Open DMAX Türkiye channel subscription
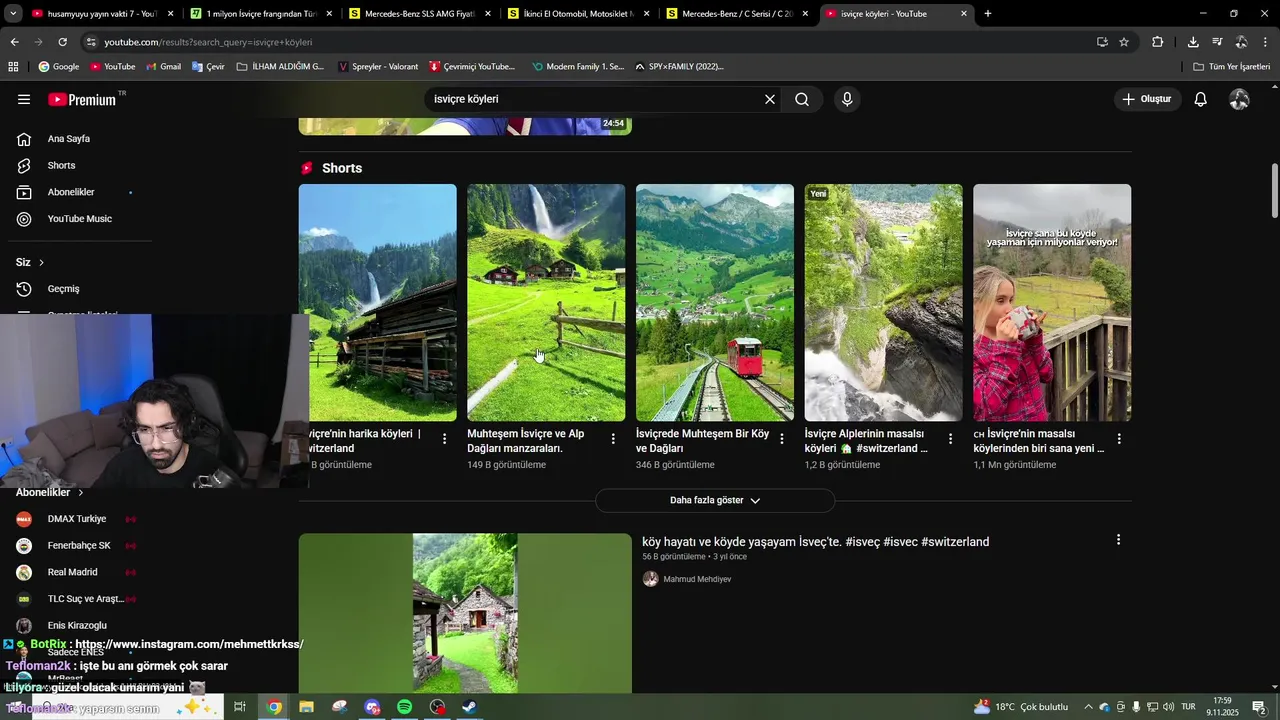Screen dimensions: 1280x720 tap(76, 519)
